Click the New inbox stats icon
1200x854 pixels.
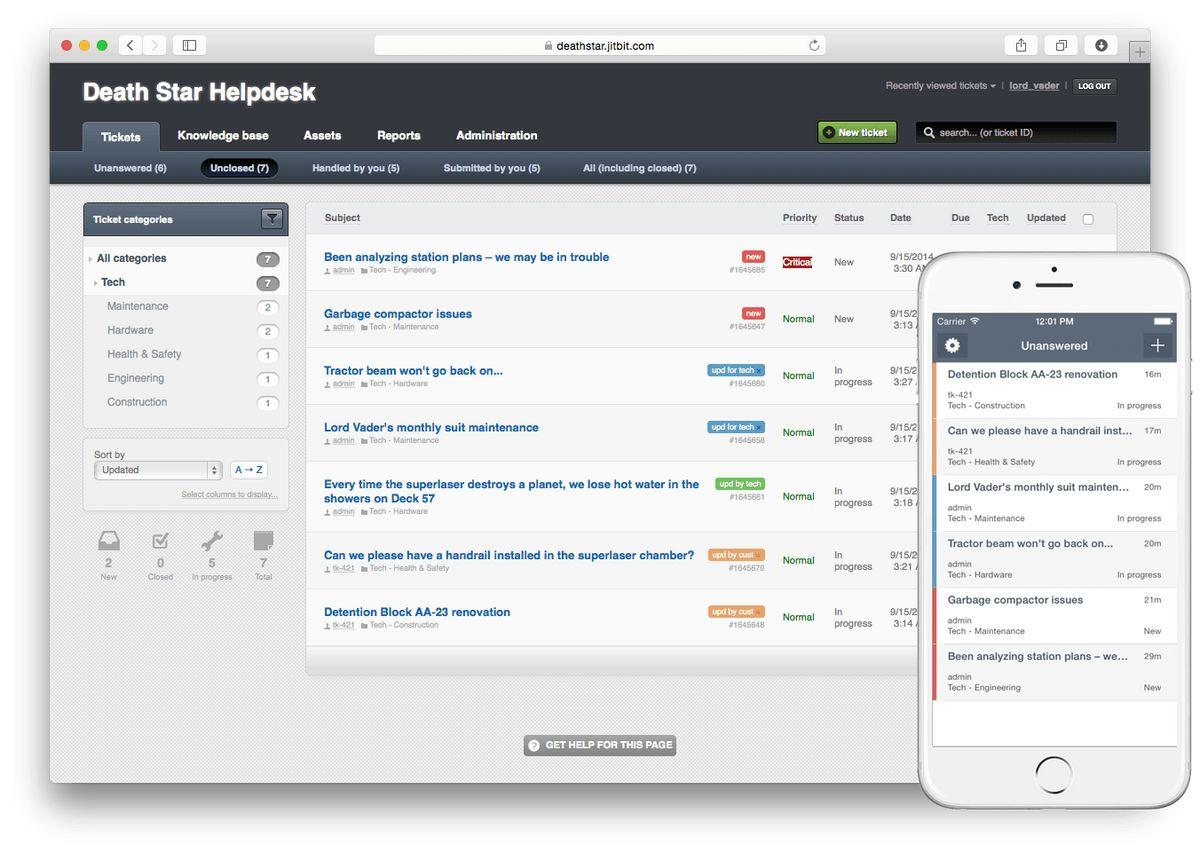tap(109, 541)
